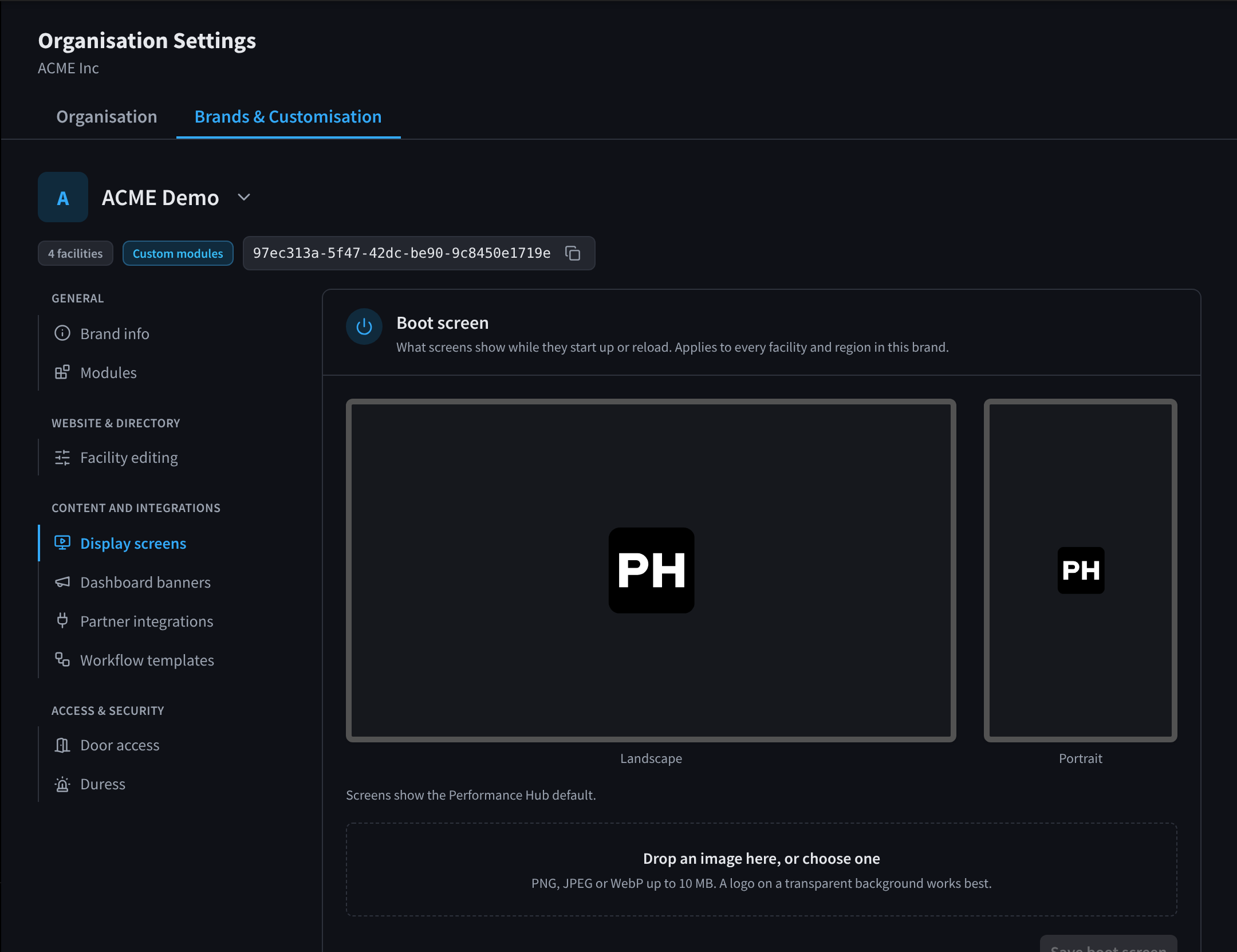Click the Brand info circle icon

[62, 333]
